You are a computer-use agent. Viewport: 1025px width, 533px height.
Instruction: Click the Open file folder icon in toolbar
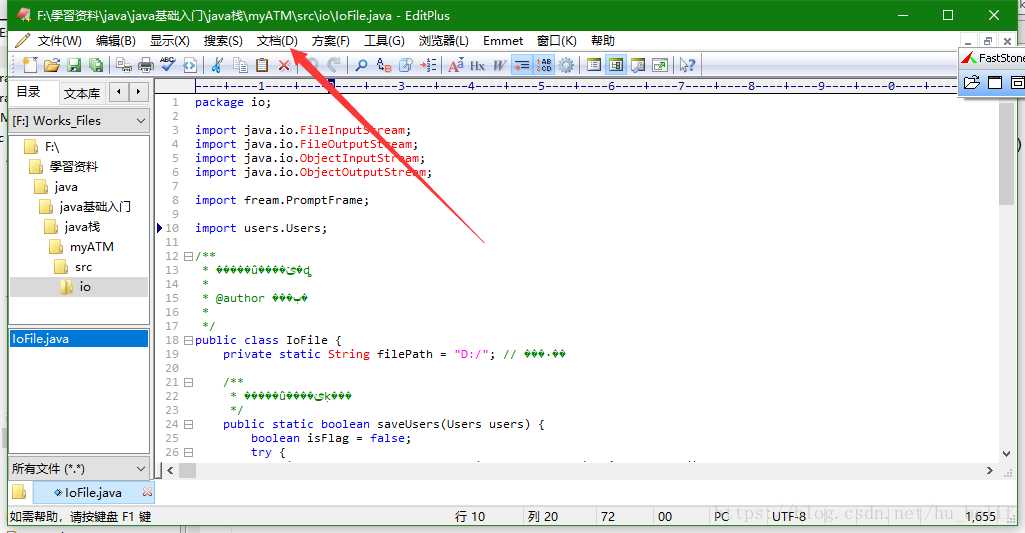pyautogui.click(x=52, y=65)
